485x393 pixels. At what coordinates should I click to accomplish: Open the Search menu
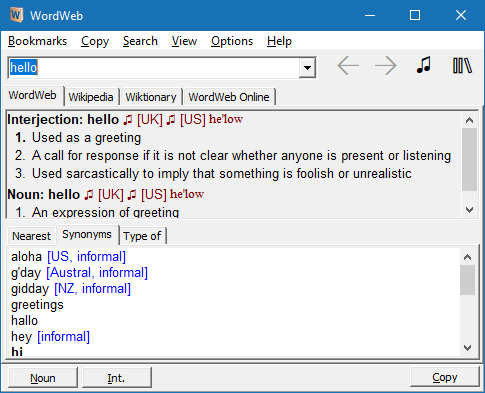coord(140,41)
